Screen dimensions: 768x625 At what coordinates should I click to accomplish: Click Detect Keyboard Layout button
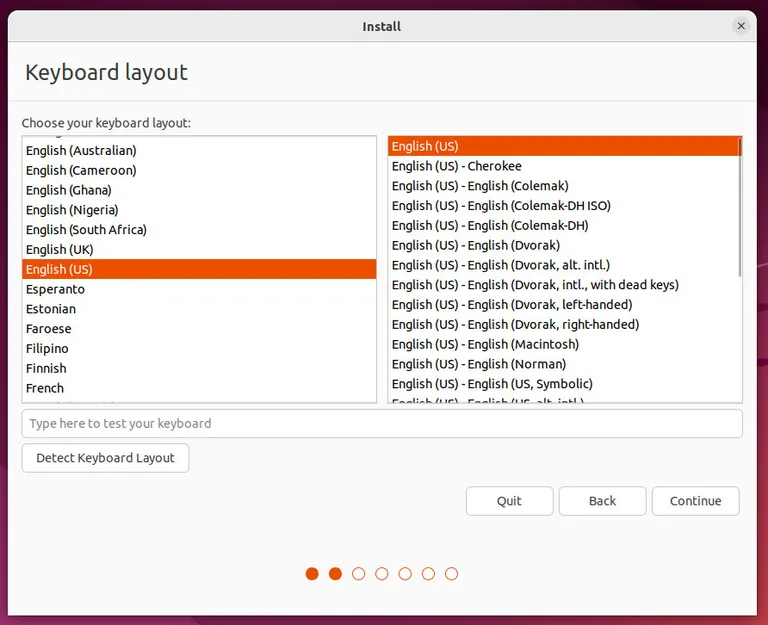click(x=105, y=458)
